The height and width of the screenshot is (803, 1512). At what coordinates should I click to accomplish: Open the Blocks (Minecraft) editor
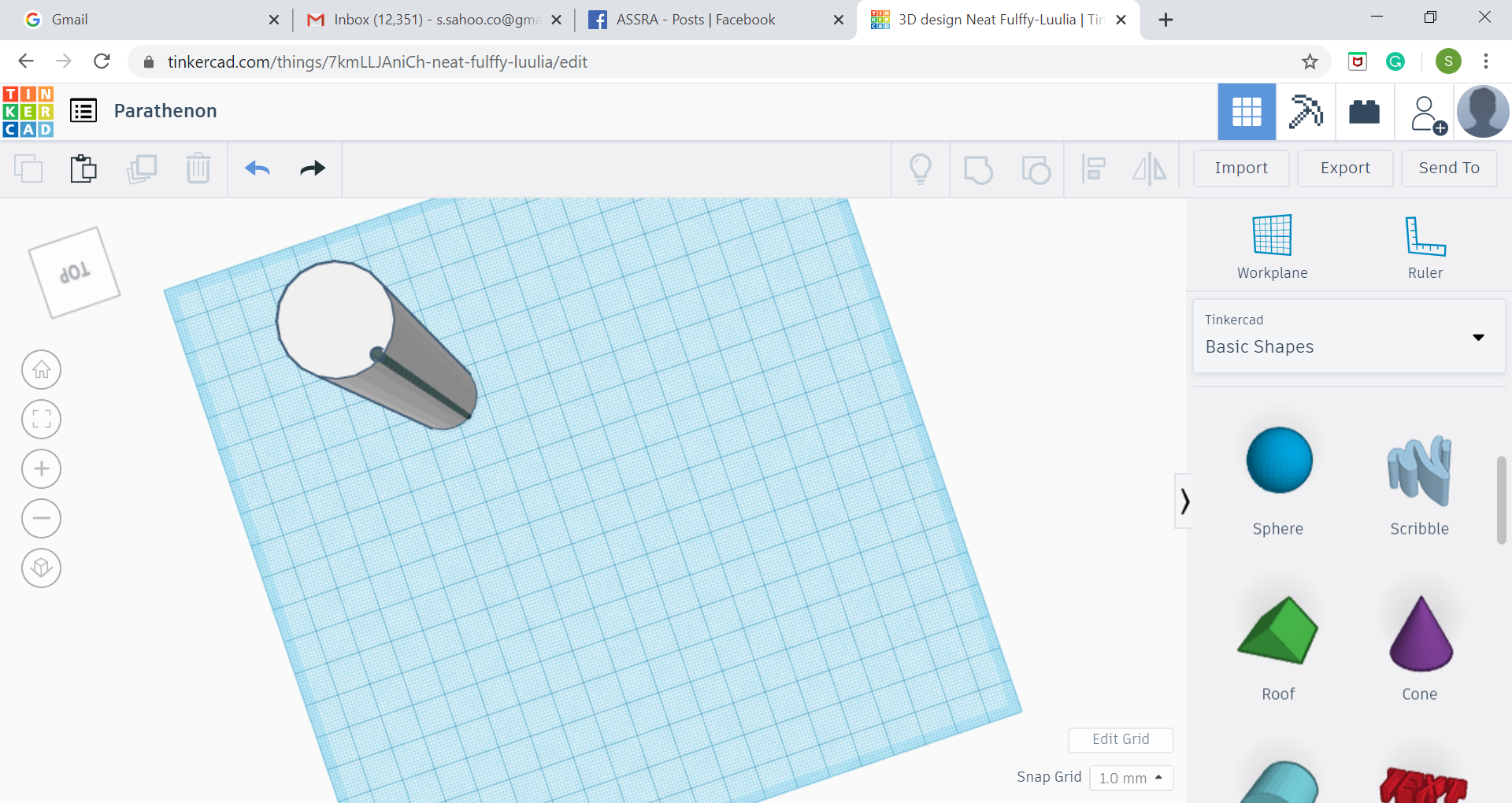click(x=1306, y=112)
